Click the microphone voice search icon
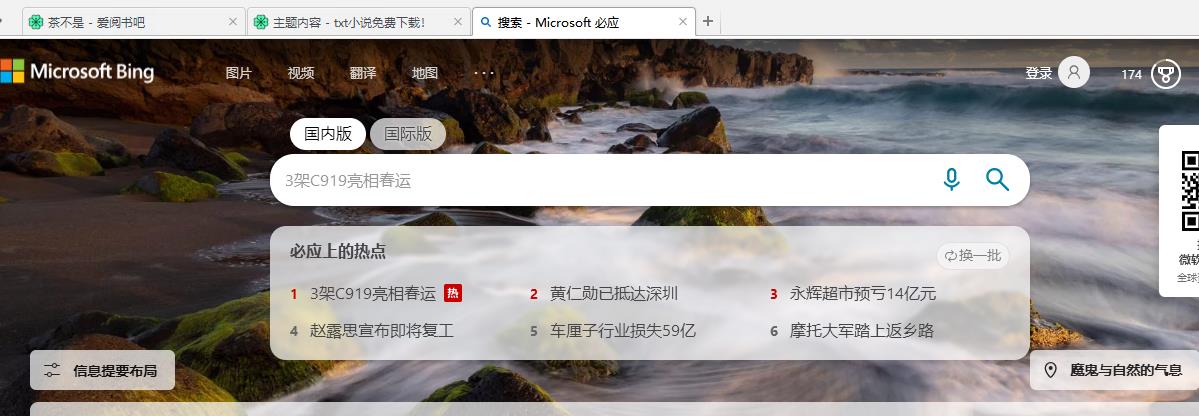Viewport: 1199px width, 416px height. point(951,180)
